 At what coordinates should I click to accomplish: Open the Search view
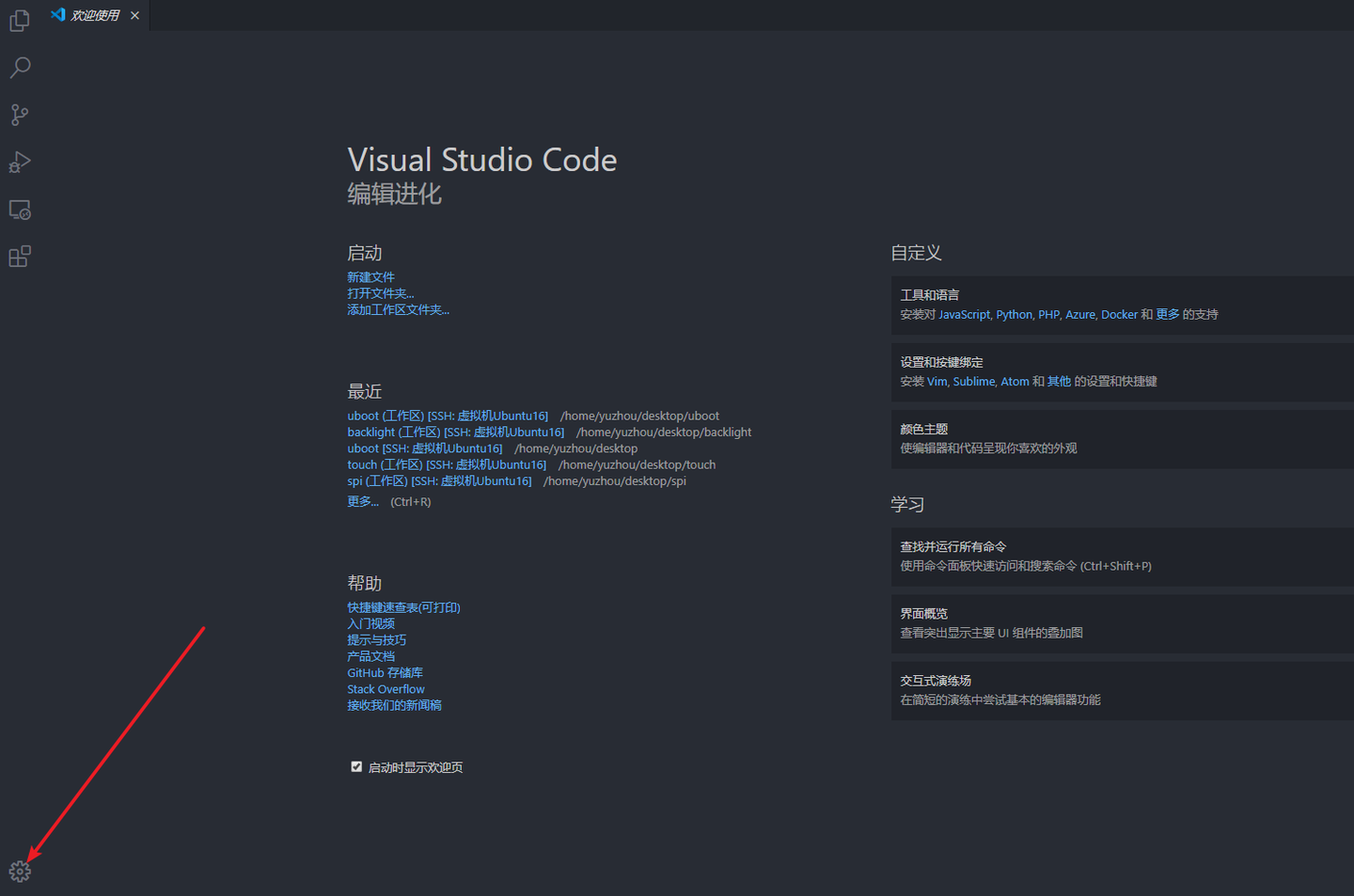point(20,67)
